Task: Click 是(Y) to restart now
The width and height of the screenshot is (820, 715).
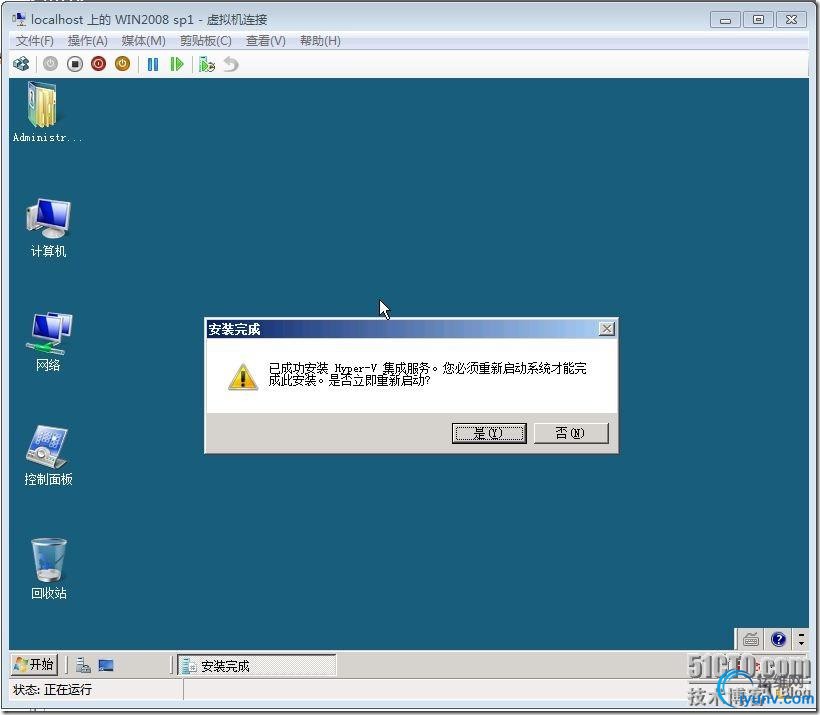Action: click(489, 433)
